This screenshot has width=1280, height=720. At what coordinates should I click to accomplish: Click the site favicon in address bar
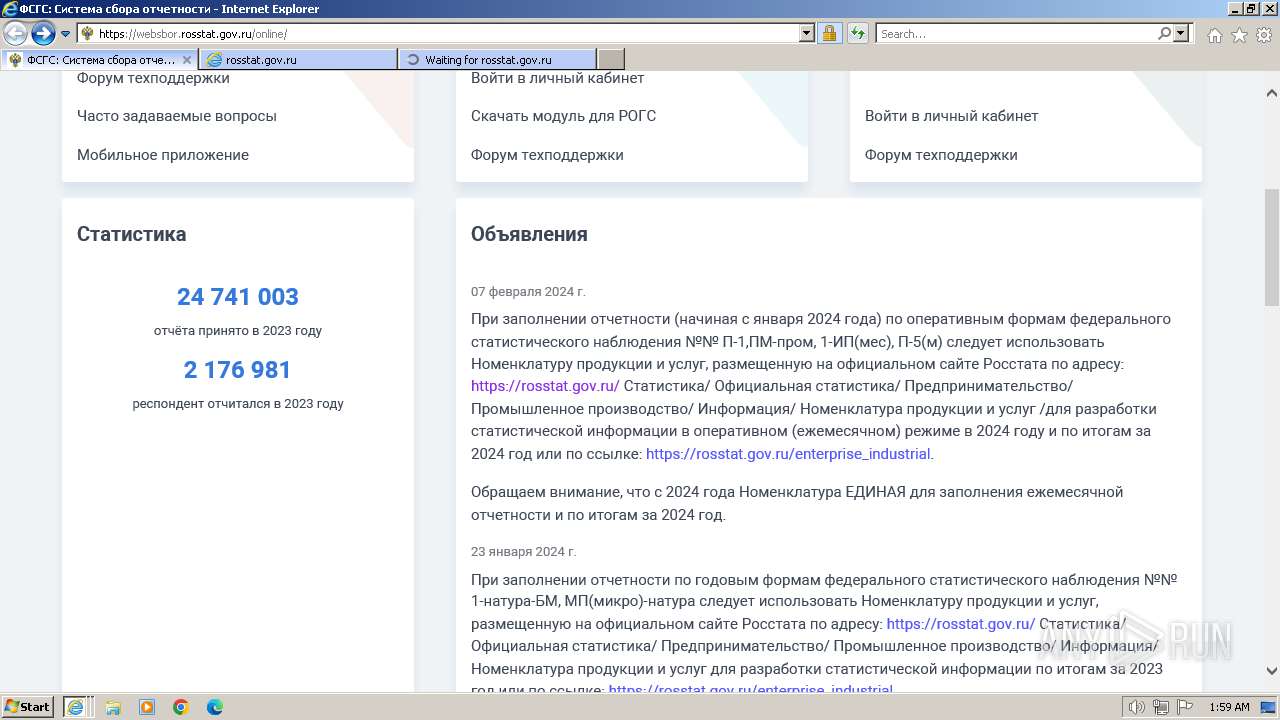click(x=87, y=34)
